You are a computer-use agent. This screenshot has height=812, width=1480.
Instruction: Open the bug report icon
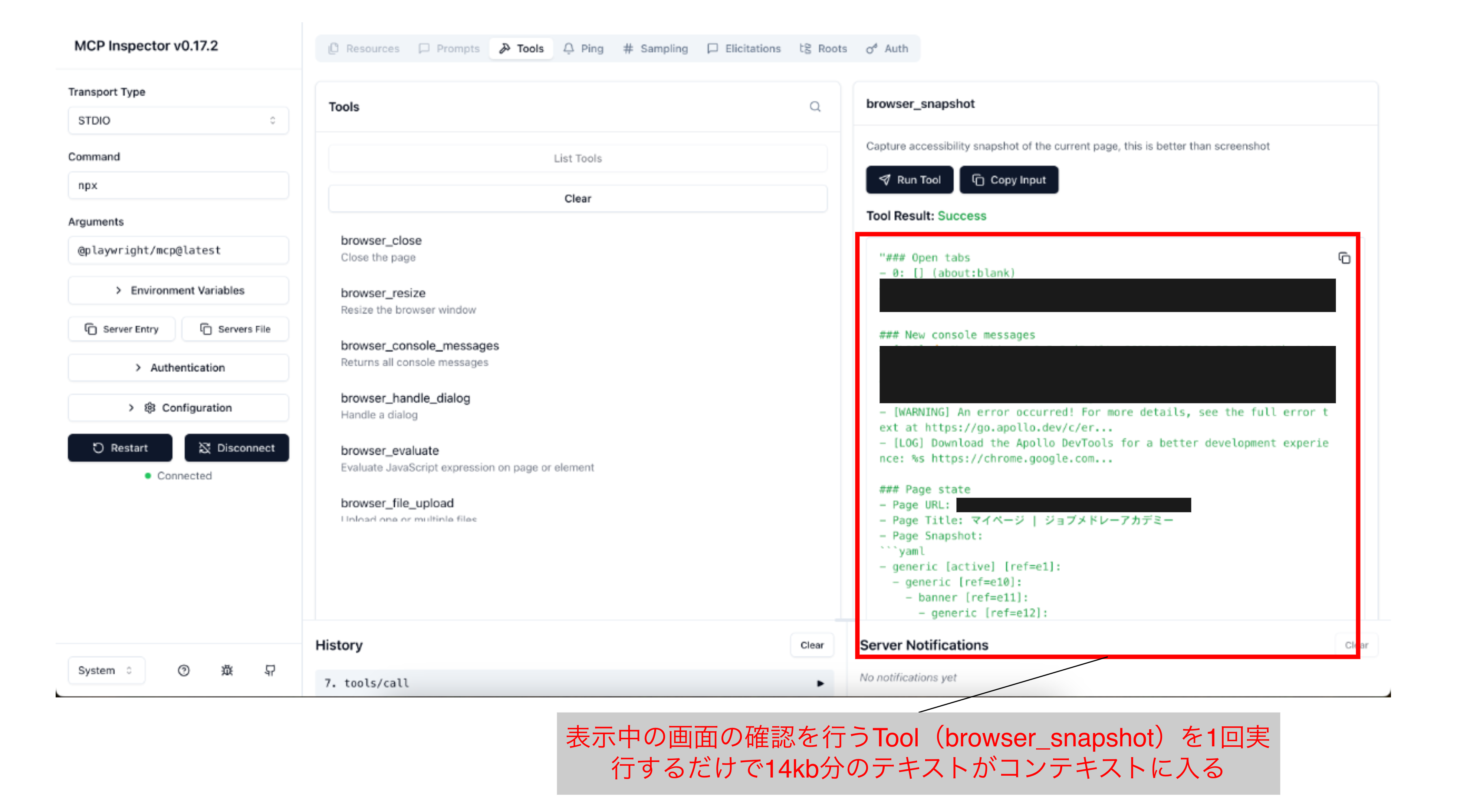tap(227, 670)
